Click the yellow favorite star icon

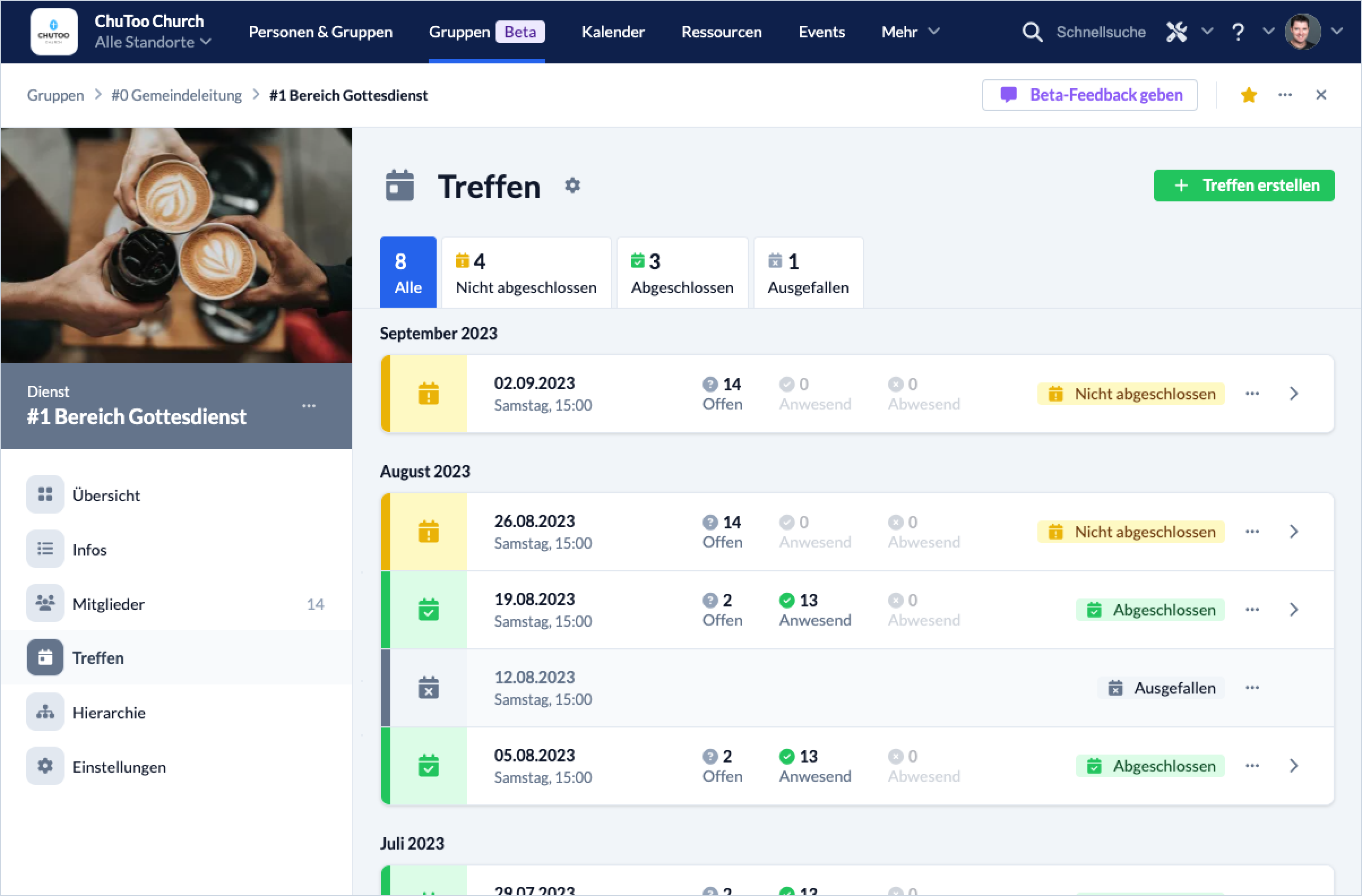point(1248,95)
